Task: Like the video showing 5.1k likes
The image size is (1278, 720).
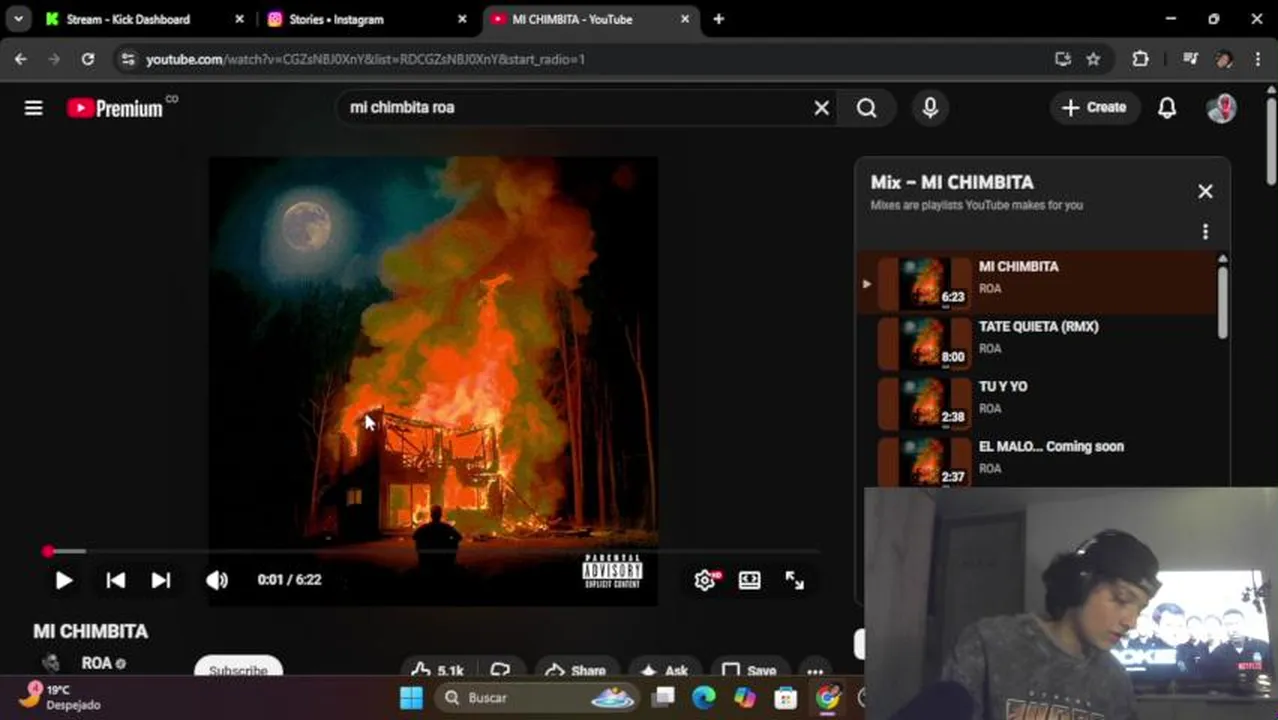Action: (437, 671)
